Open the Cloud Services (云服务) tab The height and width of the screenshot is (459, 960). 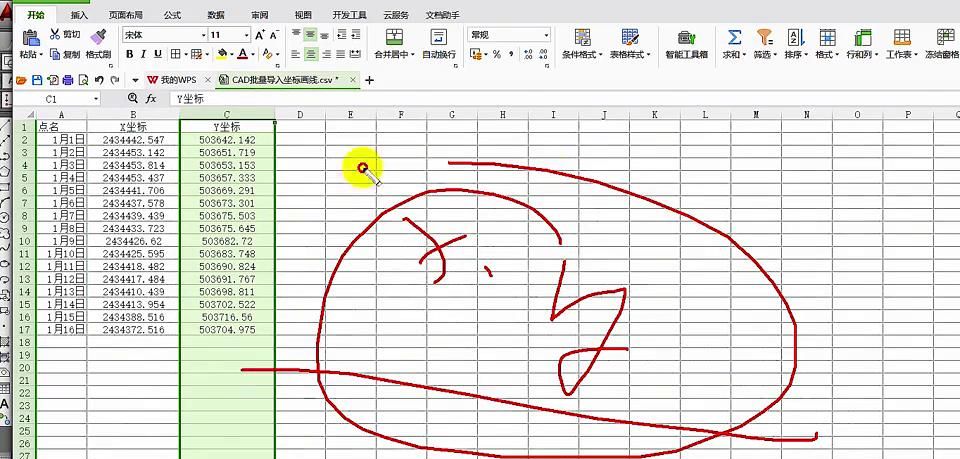pos(396,15)
